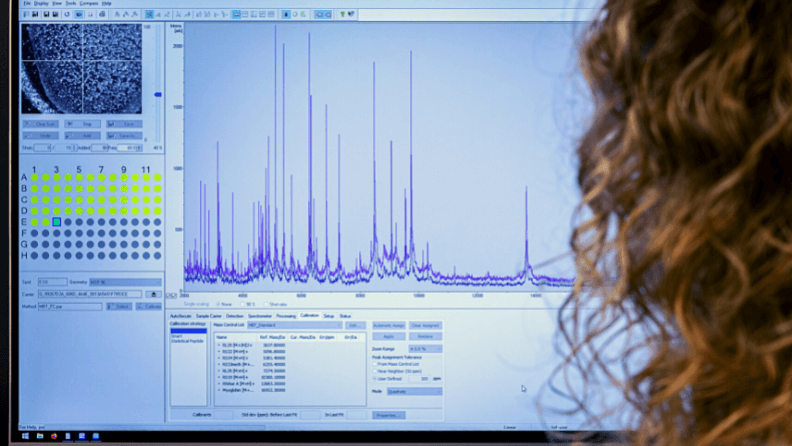Image resolution: width=792 pixels, height=446 pixels.
Task: Click the Clear Assigned button
Action: pos(425,326)
